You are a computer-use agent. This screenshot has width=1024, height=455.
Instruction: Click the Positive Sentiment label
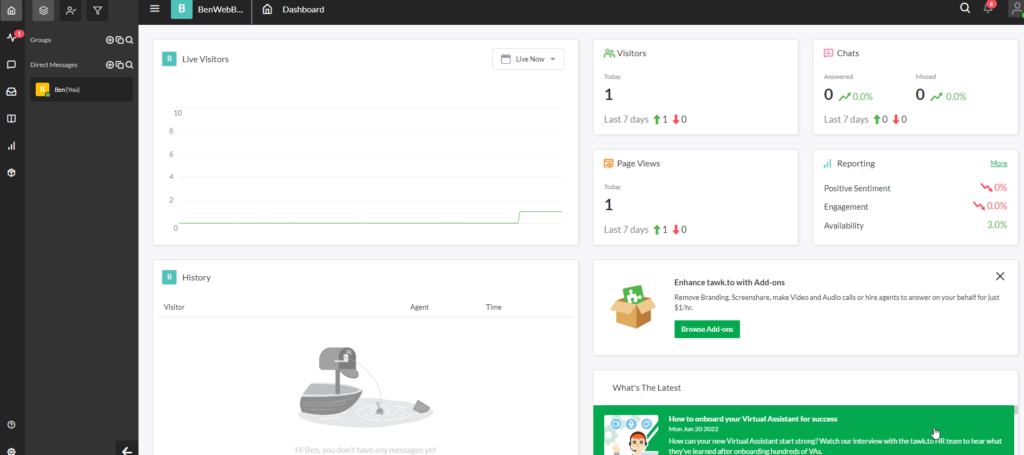coord(857,188)
